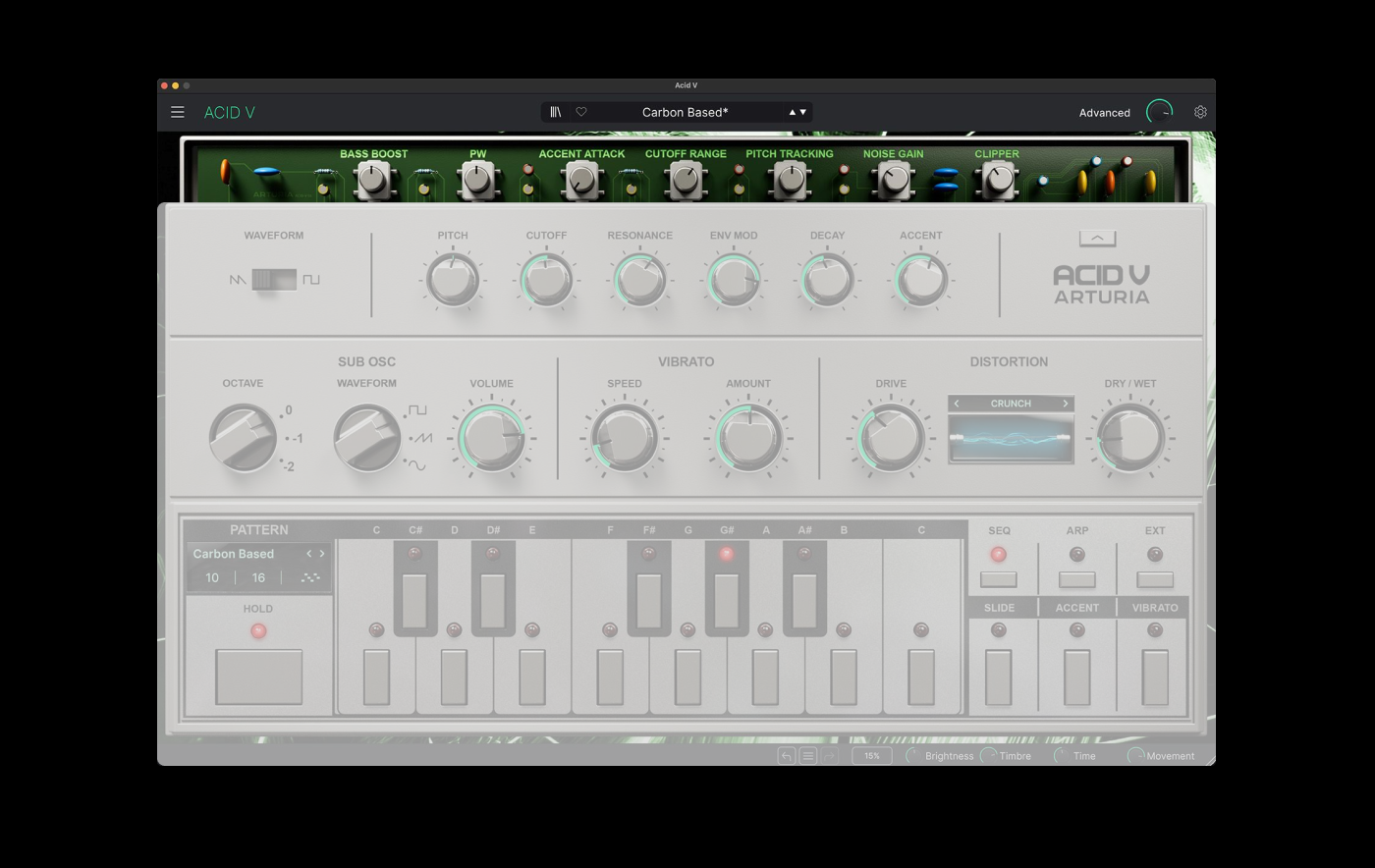The image size is (1375, 868).
Task: Toggle the HOLD button
Action: [x=258, y=677]
